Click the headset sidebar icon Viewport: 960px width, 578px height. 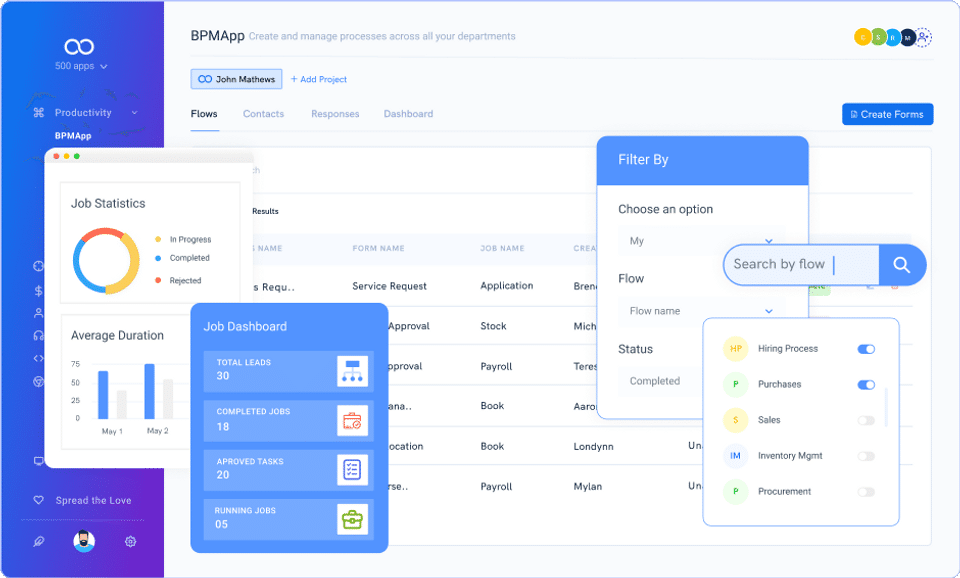tap(39, 335)
